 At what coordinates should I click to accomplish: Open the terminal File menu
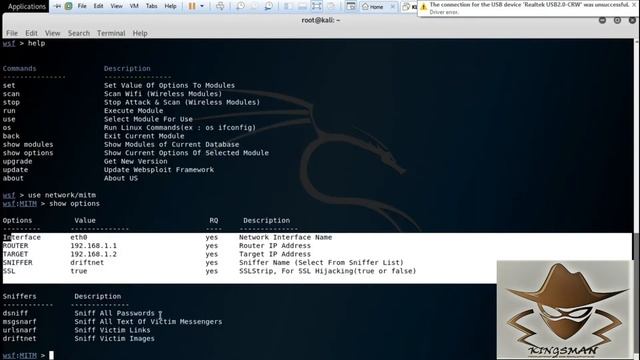12,33
